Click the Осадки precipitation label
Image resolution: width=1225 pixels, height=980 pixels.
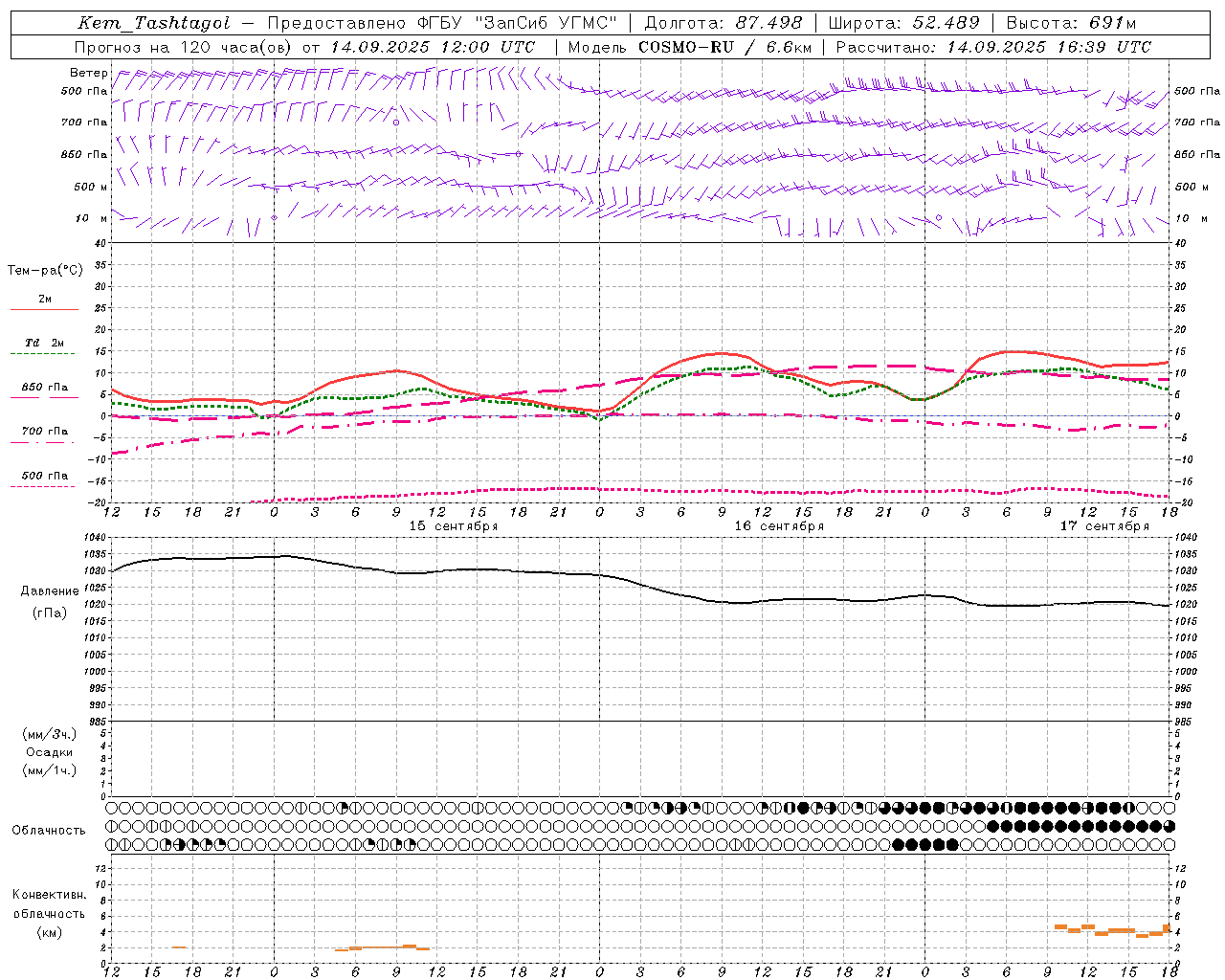point(50,752)
